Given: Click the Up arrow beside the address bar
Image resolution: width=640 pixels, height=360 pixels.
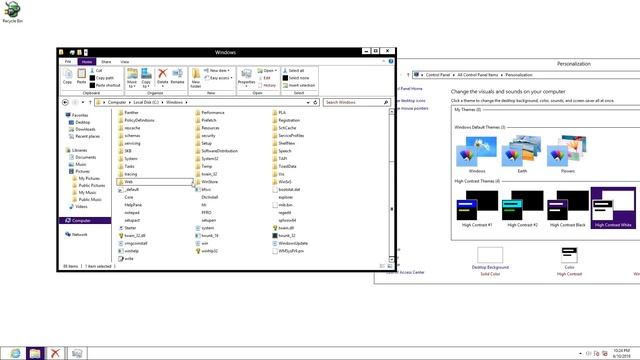Looking at the screenshot, I should pos(90,102).
